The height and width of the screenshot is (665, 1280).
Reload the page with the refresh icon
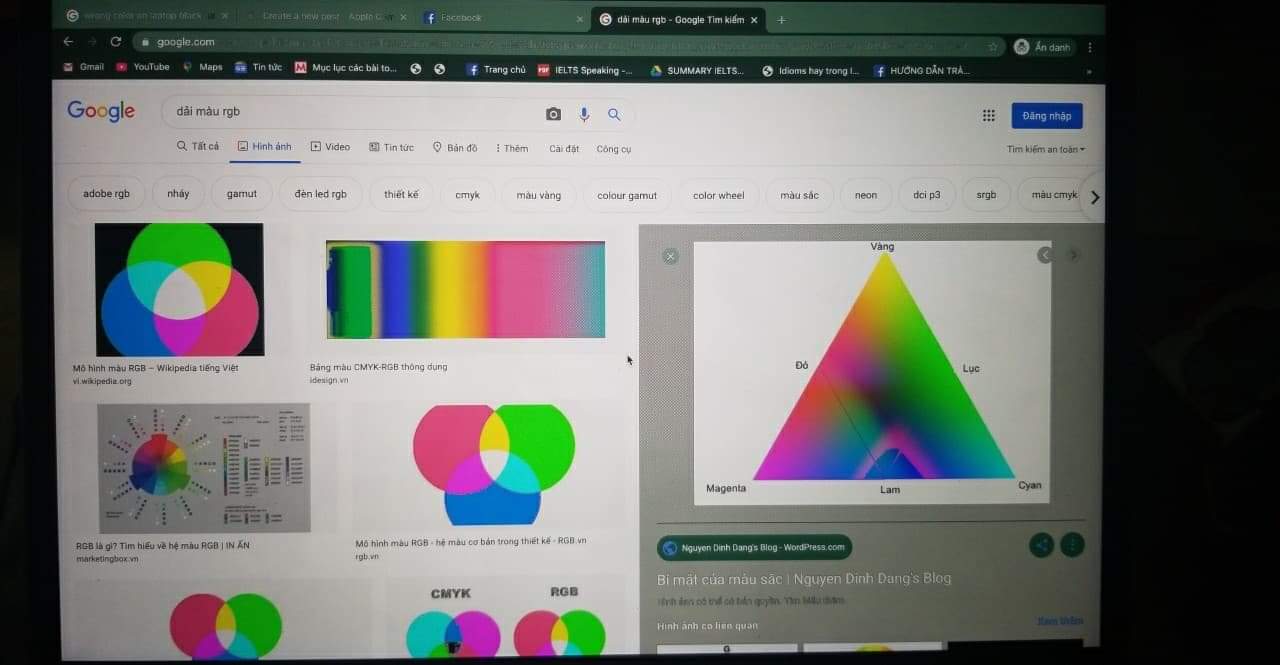click(x=115, y=42)
